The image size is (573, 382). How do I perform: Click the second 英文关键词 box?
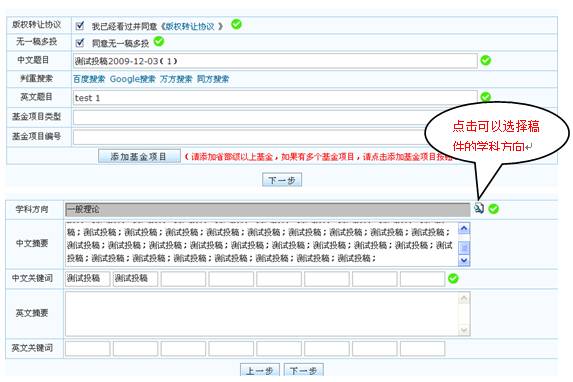(136, 348)
